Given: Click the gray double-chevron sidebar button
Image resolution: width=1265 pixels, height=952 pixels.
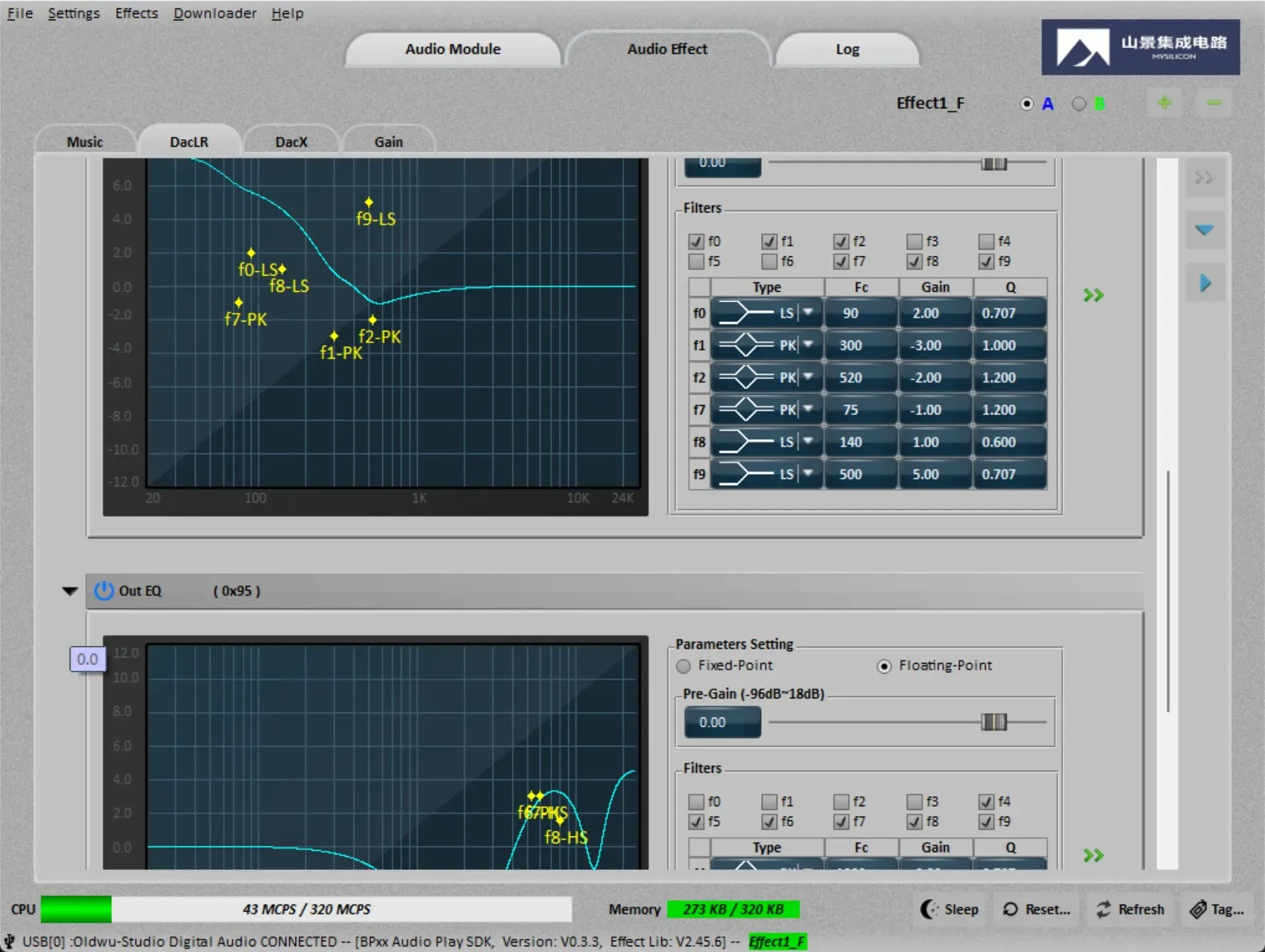Looking at the screenshot, I should pyautogui.click(x=1204, y=178).
